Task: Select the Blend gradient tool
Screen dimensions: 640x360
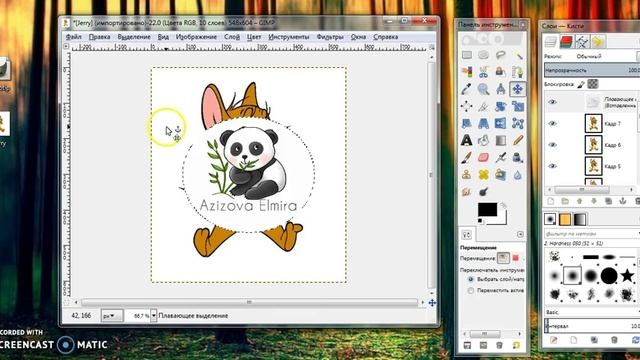Action: tap(501, 140)
